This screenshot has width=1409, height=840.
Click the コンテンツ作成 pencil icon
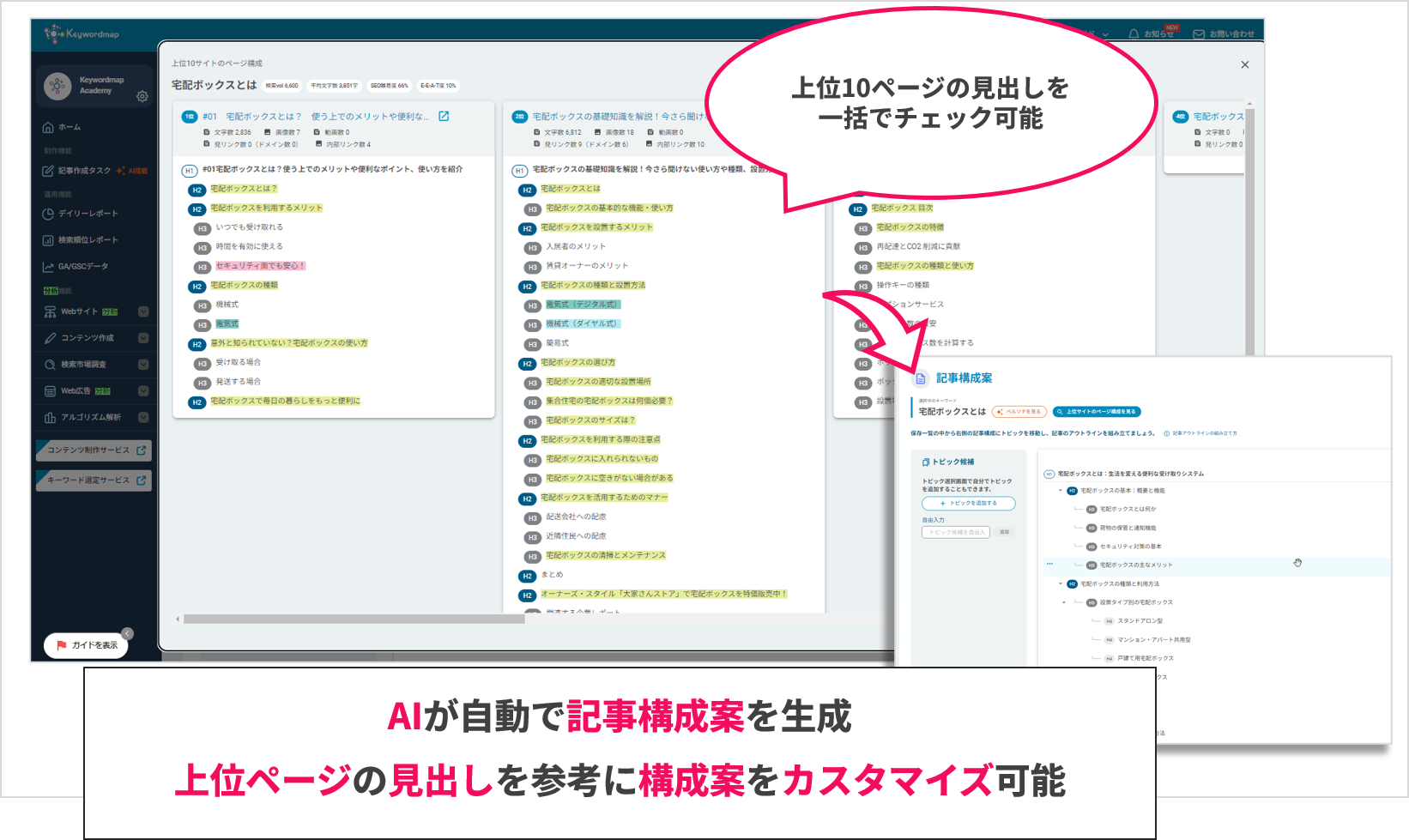tap(50, 338)
